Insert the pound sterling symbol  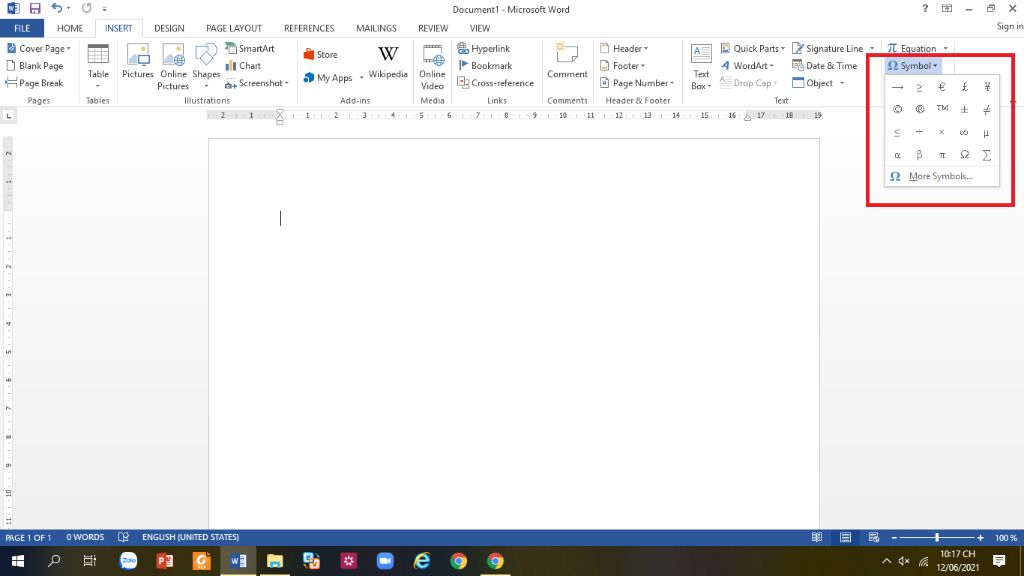click(x=965, y=87)
